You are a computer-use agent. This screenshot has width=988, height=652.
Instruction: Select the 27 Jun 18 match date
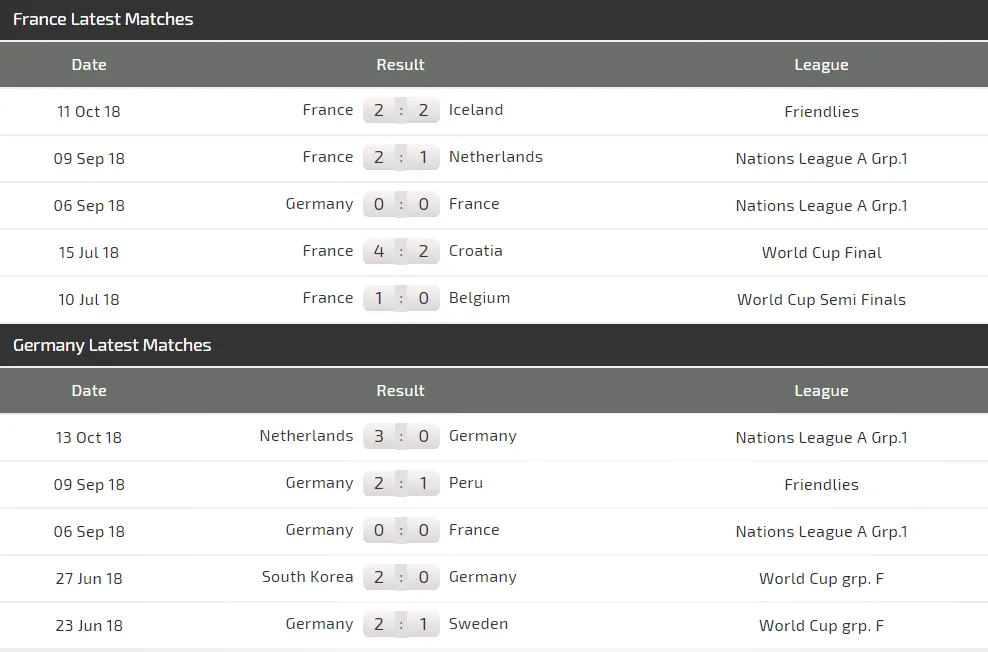tap(89, 578)
